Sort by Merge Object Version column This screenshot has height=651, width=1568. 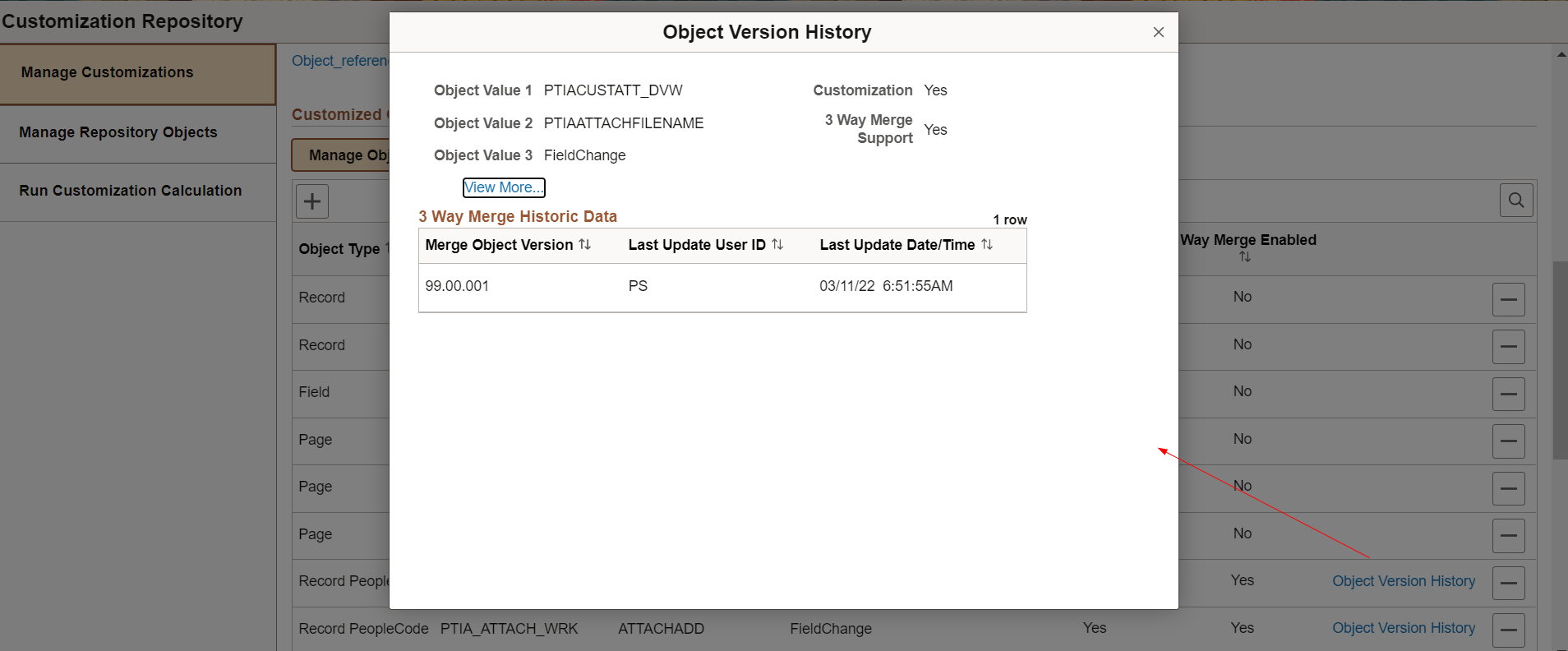(x=584, y=245)
